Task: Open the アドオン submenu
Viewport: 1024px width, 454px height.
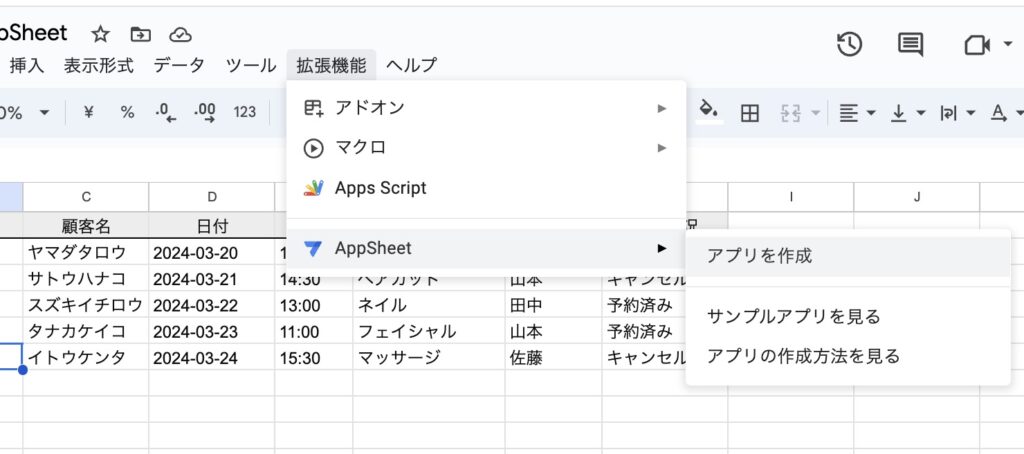Action: click(485, 108)
